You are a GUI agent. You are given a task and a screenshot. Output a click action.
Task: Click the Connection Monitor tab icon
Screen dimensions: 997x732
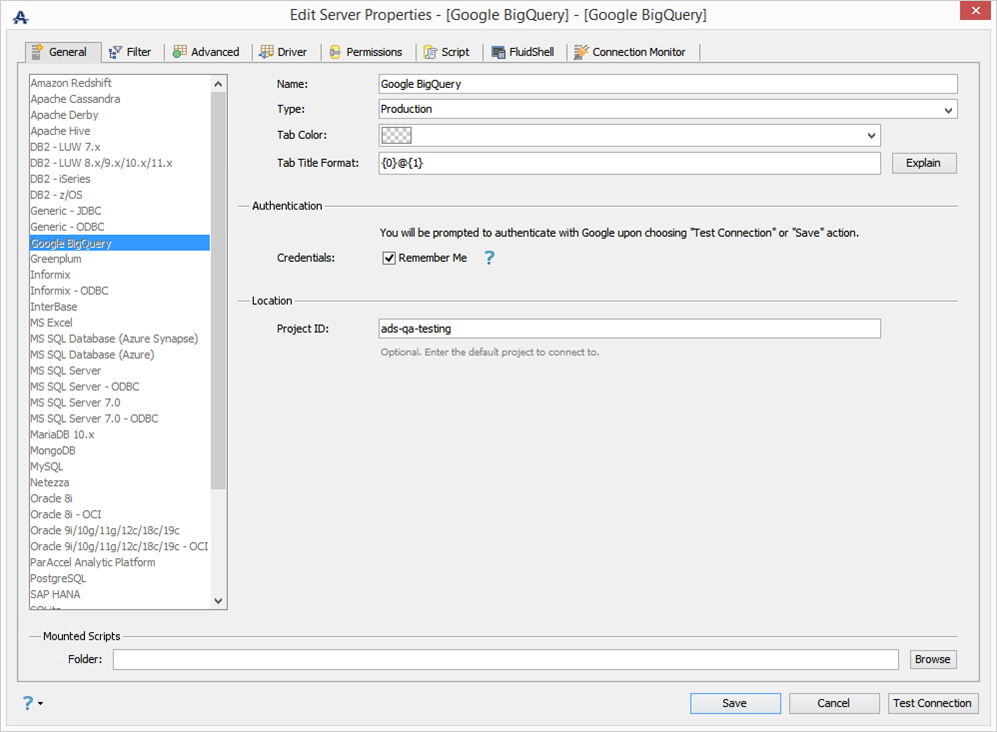tap(581, 52)
